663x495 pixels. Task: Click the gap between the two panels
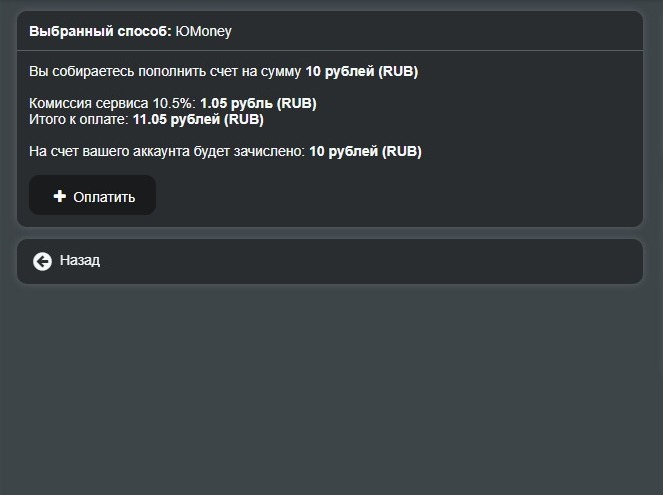coord(330,233)
